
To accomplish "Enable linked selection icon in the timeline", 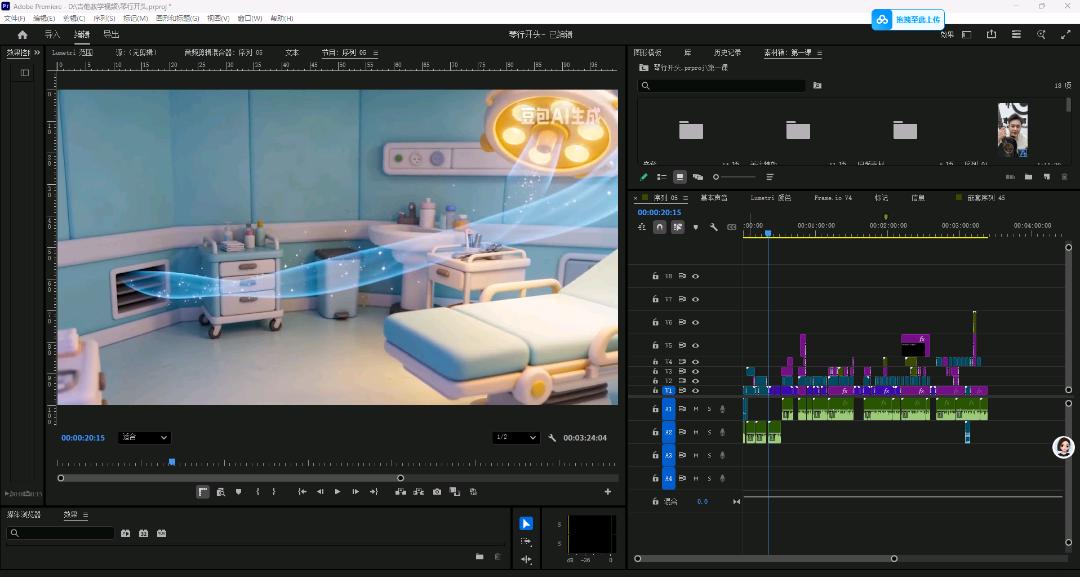I will [x=678, y=226].
